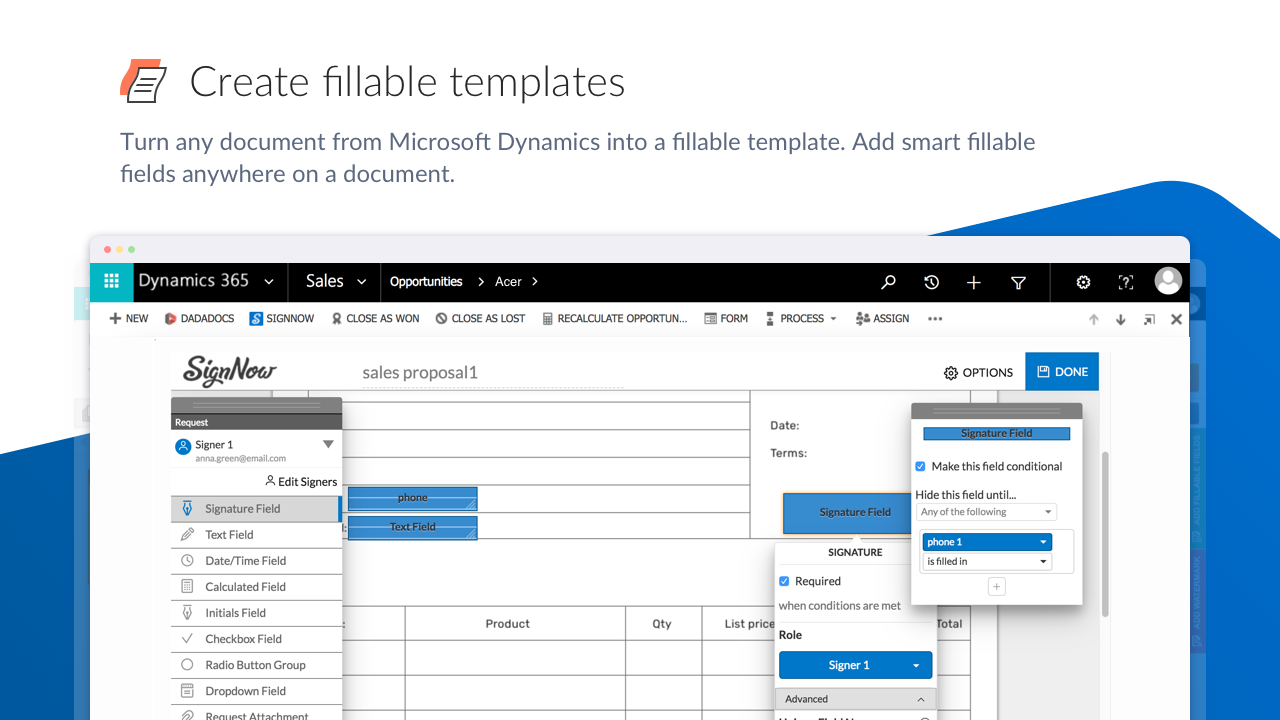Open the Any of the following dropdown
Image resolution: width=1280 pixels, height=720 pixels.
point(986,512)
